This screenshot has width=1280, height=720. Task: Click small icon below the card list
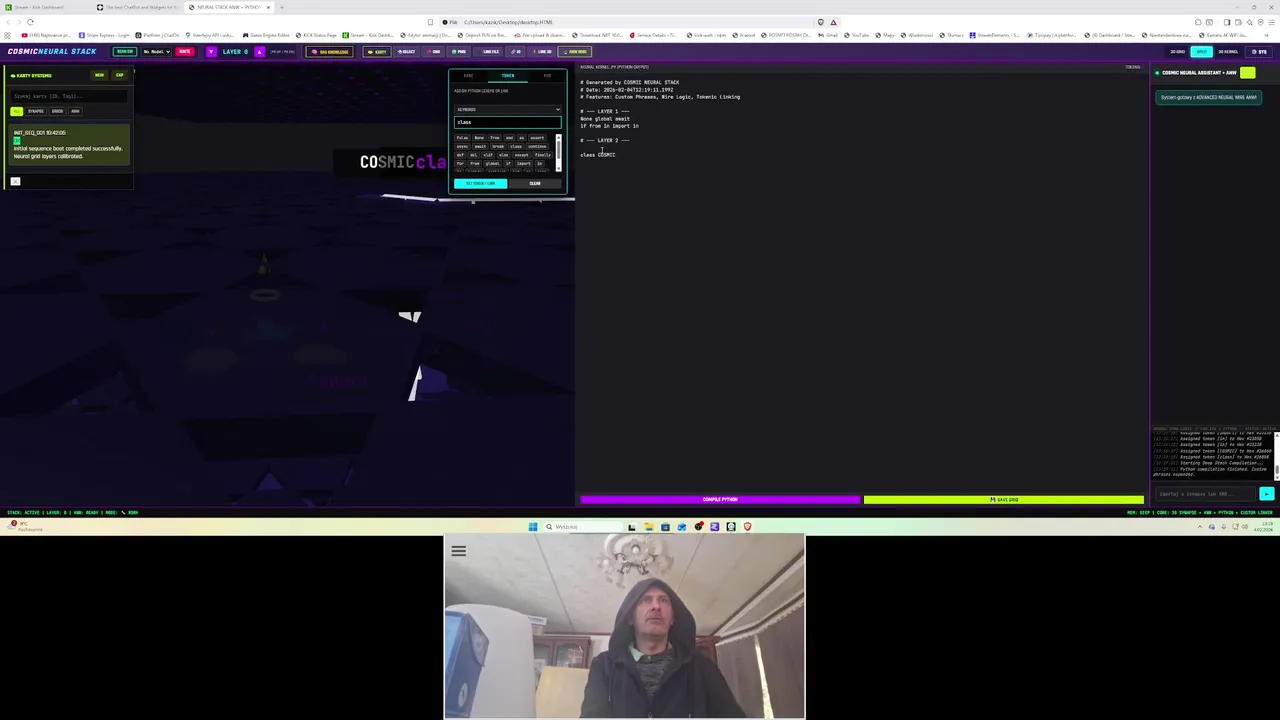click(x=15, y=181)
